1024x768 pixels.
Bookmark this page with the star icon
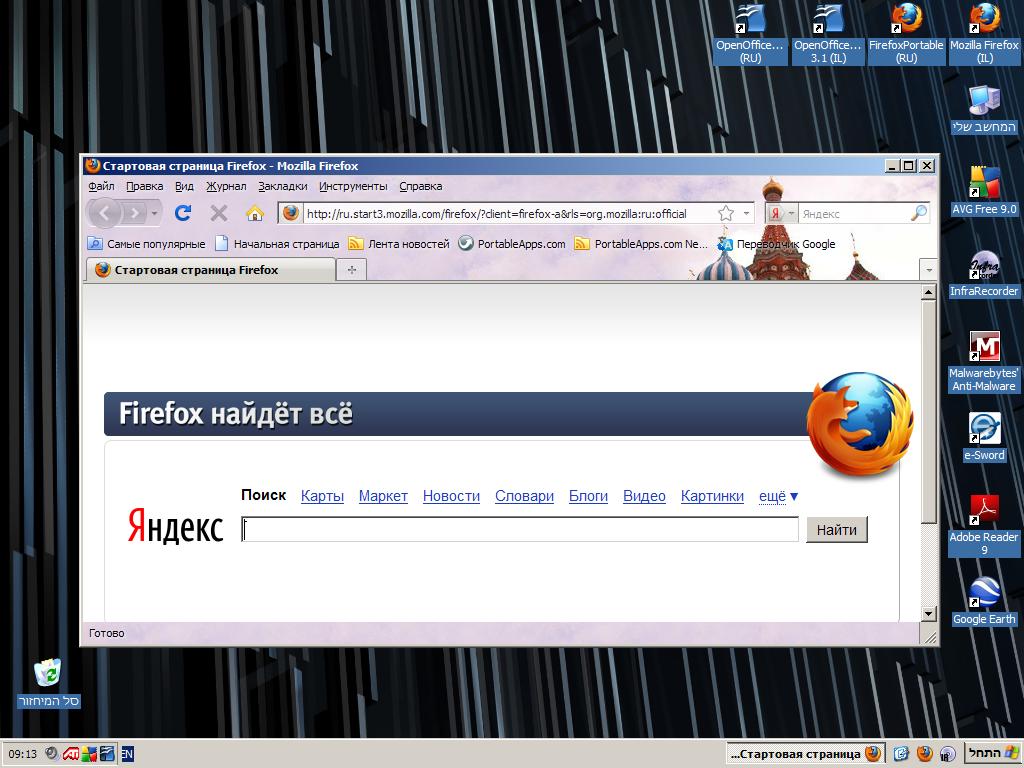point(726,213)
